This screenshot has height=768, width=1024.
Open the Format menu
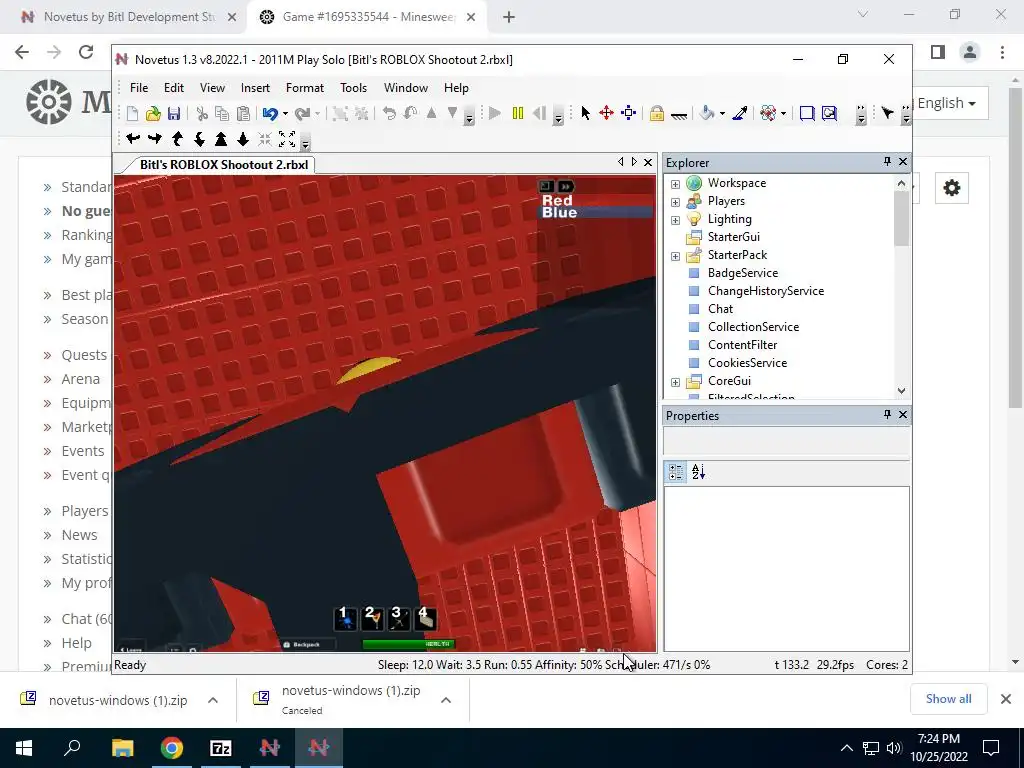[x=305, y=88]
